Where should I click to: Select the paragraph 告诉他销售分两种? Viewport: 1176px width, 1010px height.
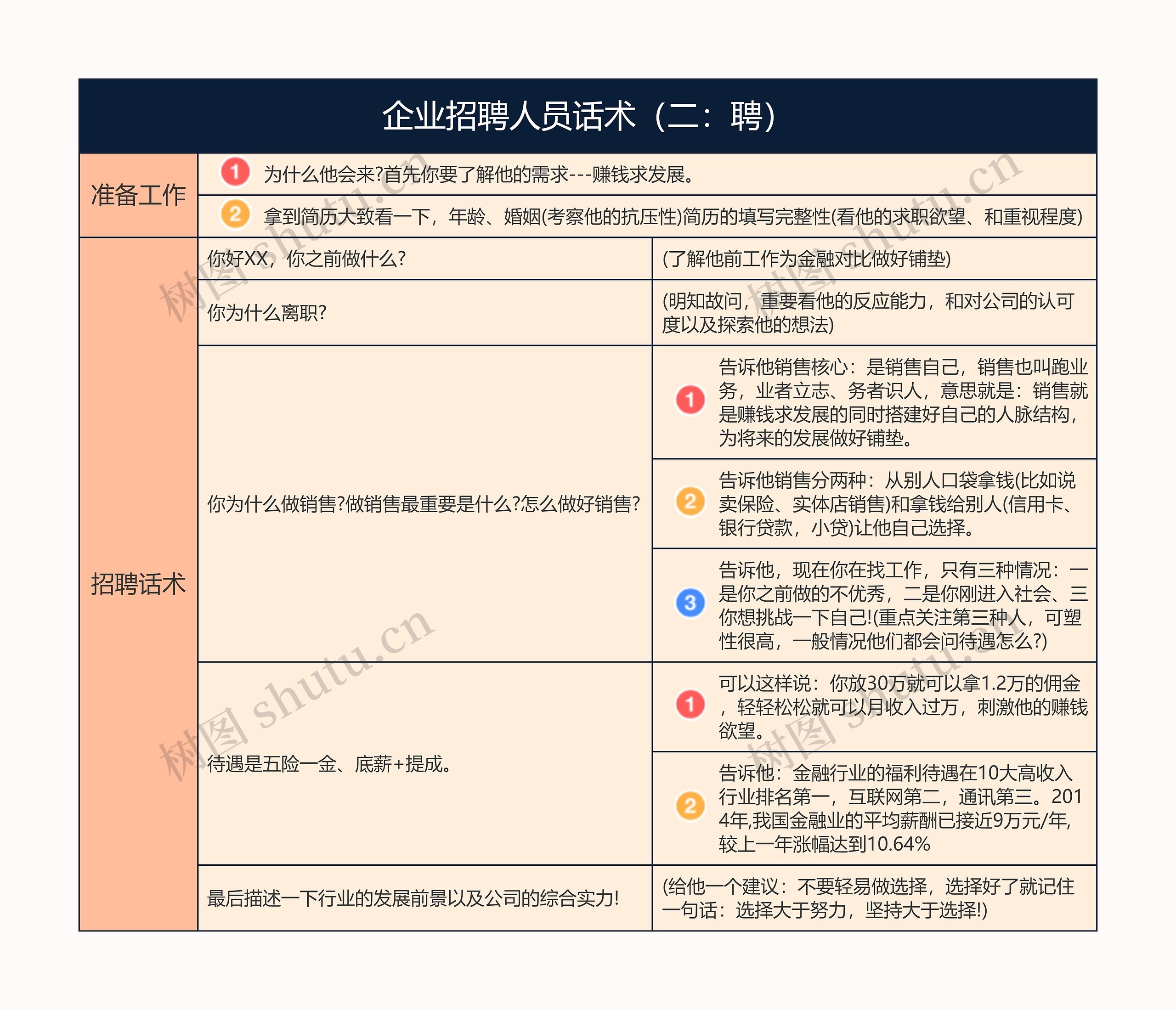coord(897,504)
